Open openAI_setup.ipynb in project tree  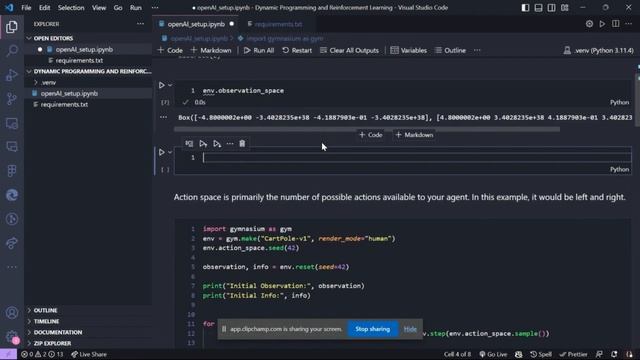[69, 93]
